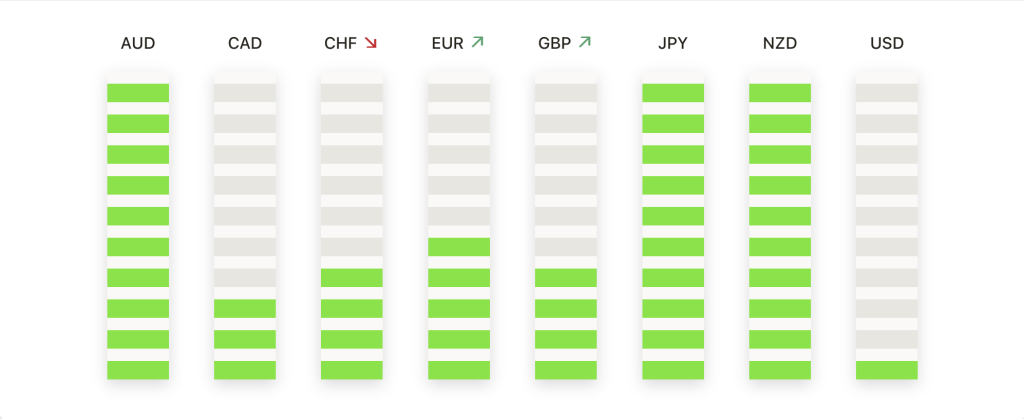Viewport: 1024px width, 419px height.
Task: Click the bottom green segment of NZD bar
Action: coord(780,370)
